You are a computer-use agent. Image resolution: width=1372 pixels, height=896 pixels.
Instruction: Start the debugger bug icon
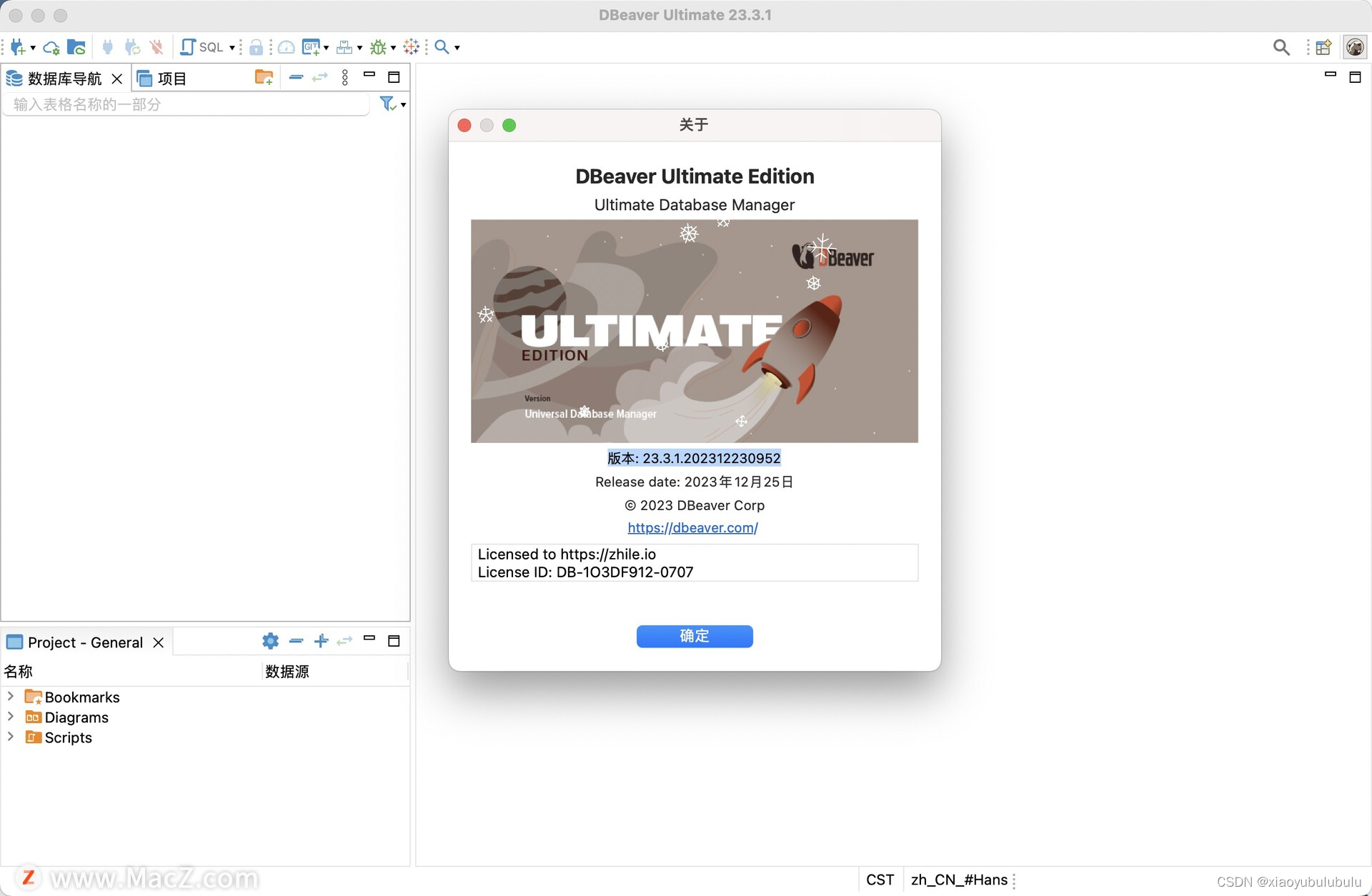(x=378, y=47)
